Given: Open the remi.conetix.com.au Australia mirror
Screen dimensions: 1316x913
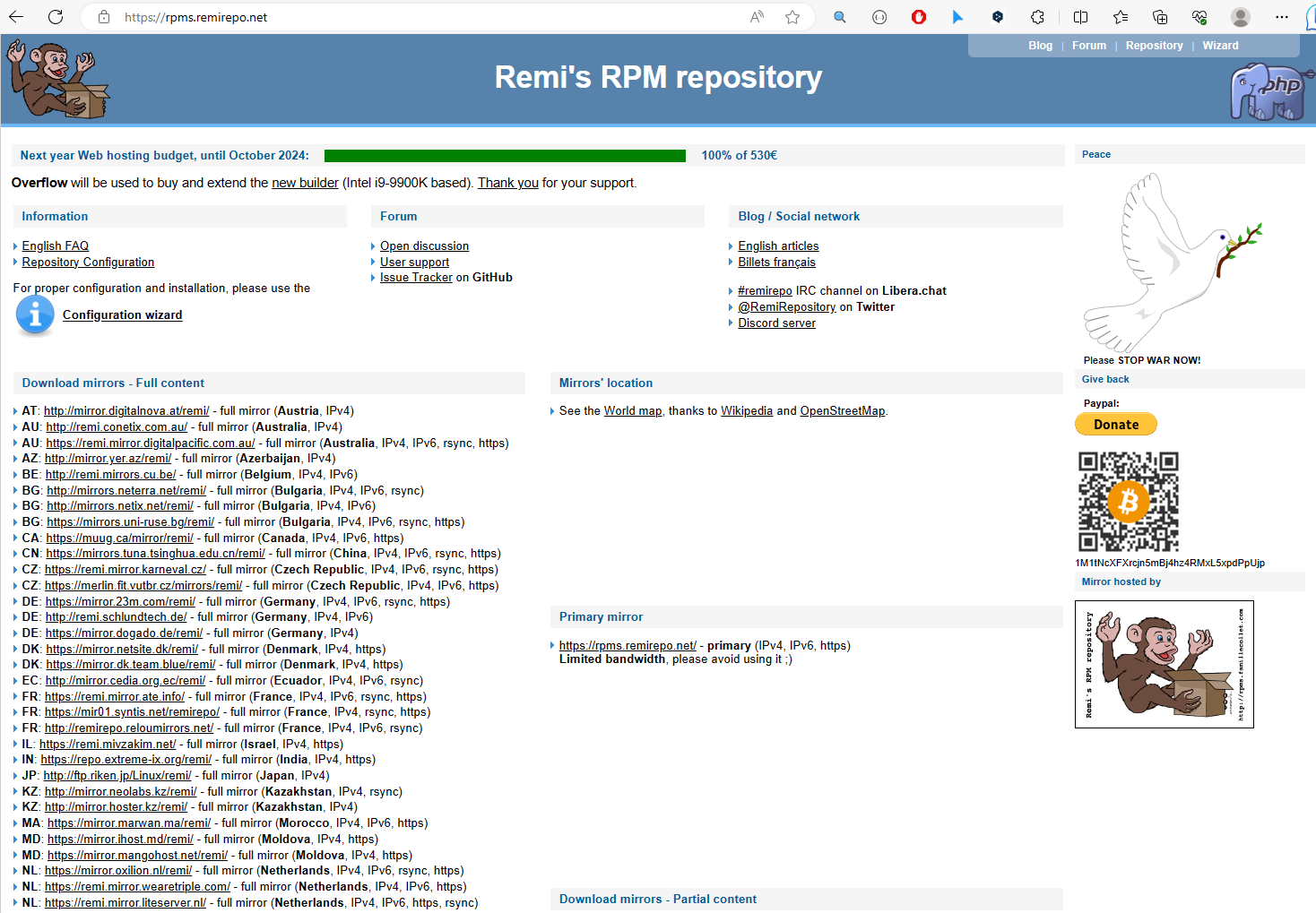Looking at the screenshot, I should 117,427.
